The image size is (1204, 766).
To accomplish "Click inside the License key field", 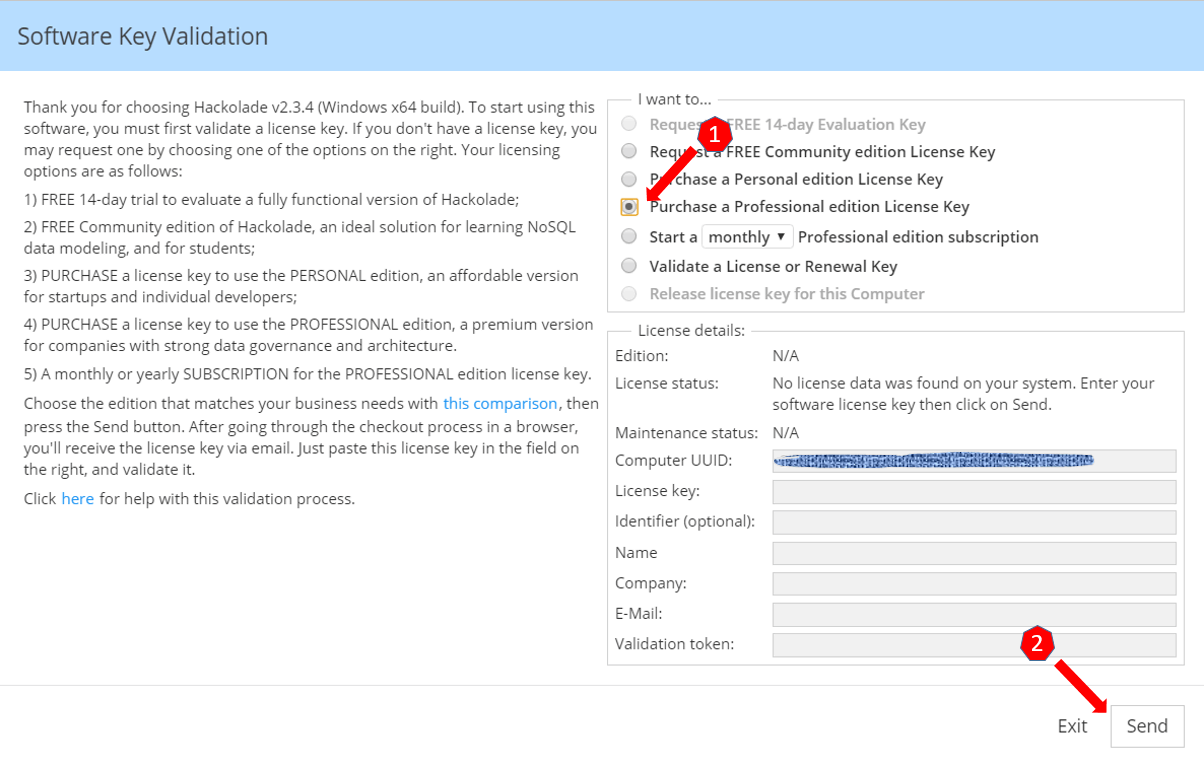I will pos(973,491).
